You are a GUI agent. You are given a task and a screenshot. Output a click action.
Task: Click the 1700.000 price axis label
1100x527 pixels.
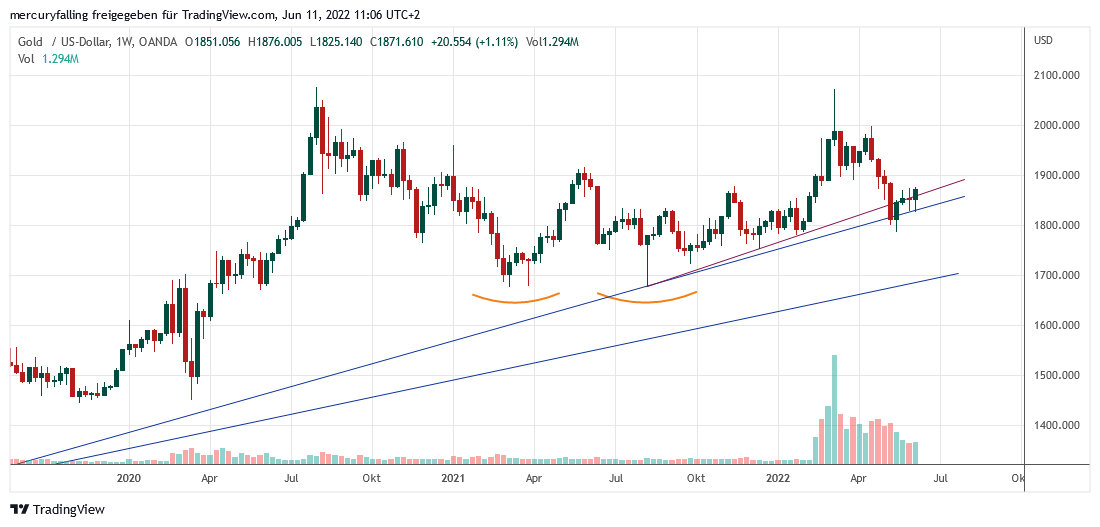coord(1057,276)
